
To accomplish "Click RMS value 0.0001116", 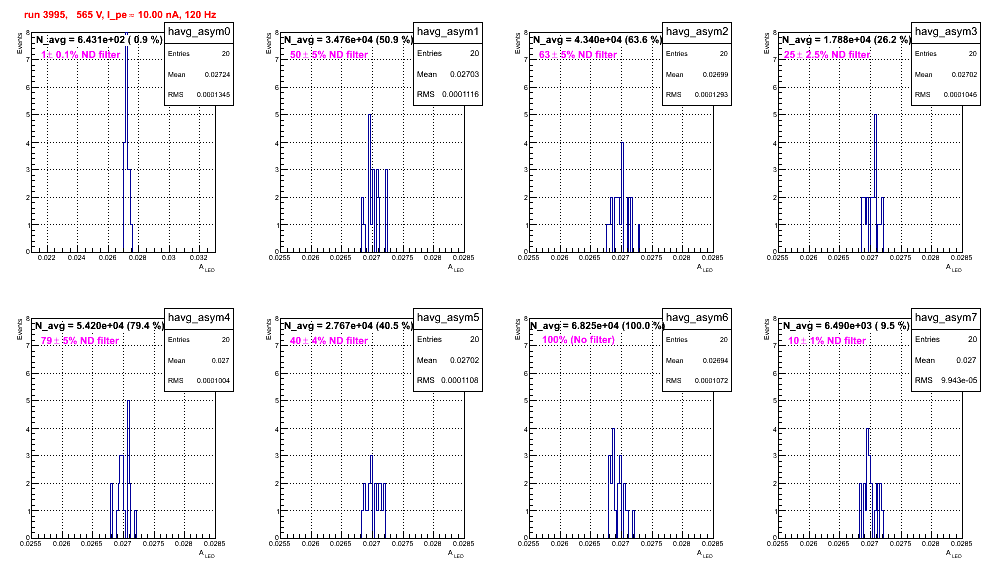I will point(461,95).
